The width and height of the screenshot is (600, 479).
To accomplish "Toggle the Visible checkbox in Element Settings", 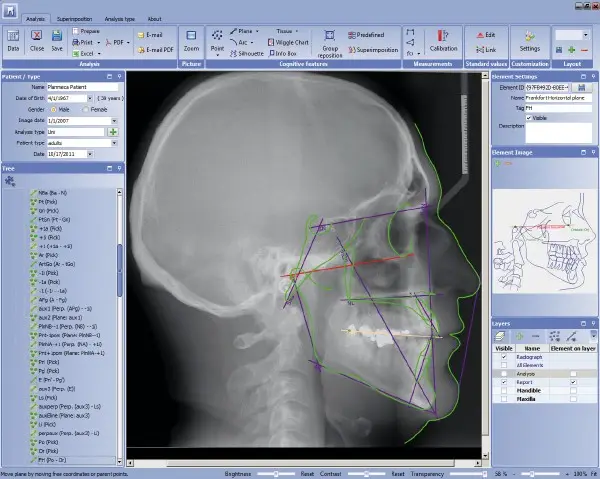I will [529, 117].
